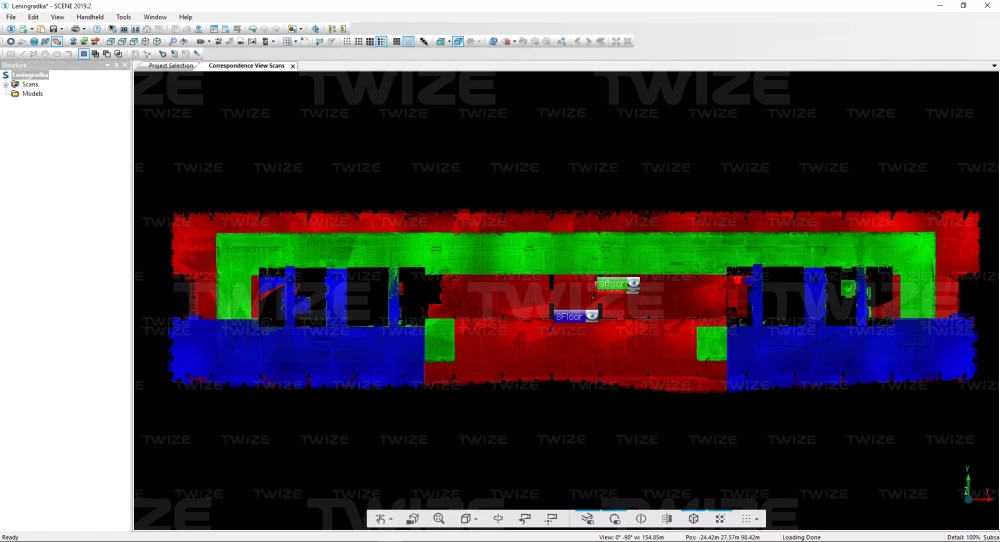Toggle the eye icon on the blue 8Floor label
The width and height of the screenshot is (1000, 542).
point(591,316)
